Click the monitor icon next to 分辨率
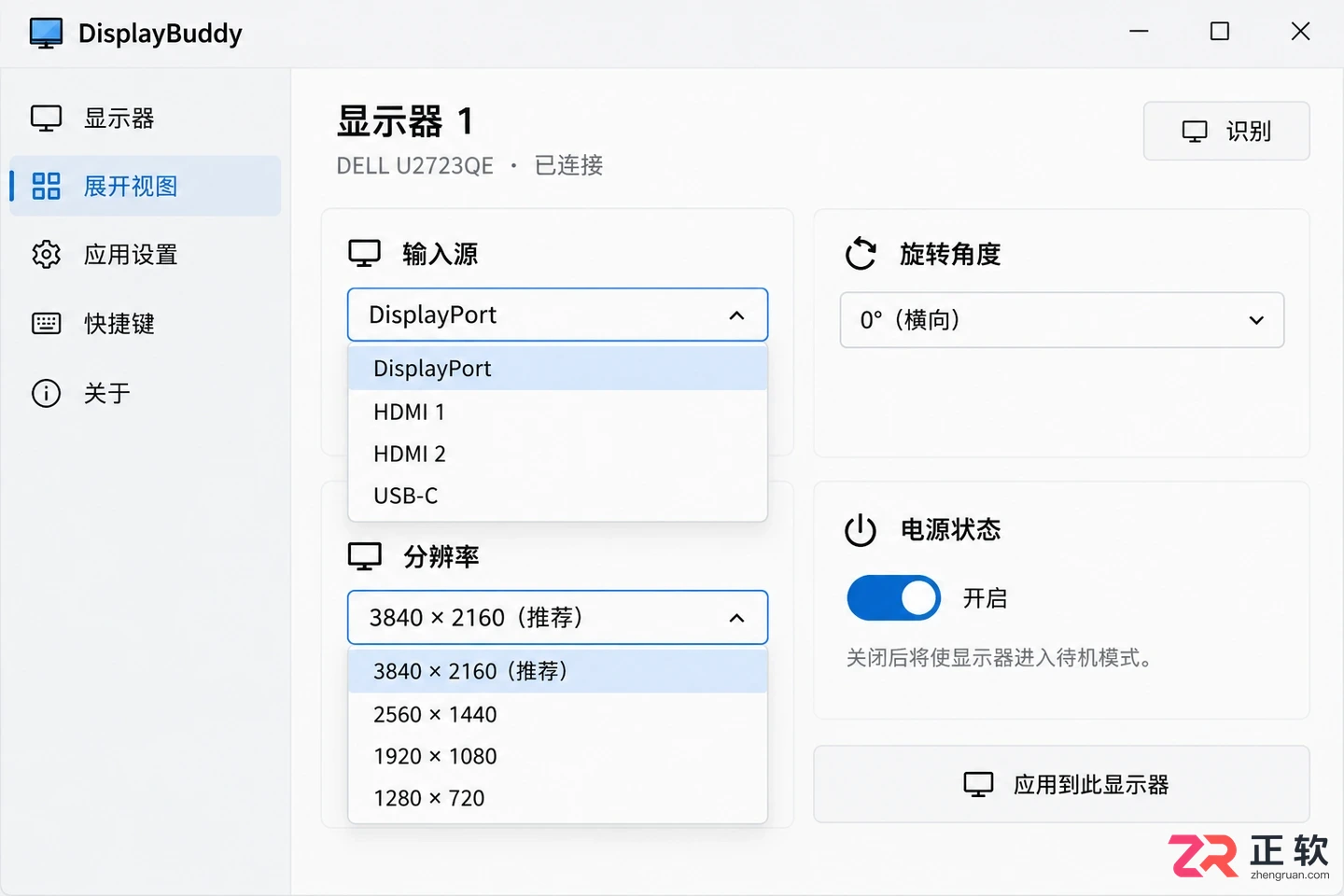The width and height of the screenshot is (1344, 896). pos(365,556)
